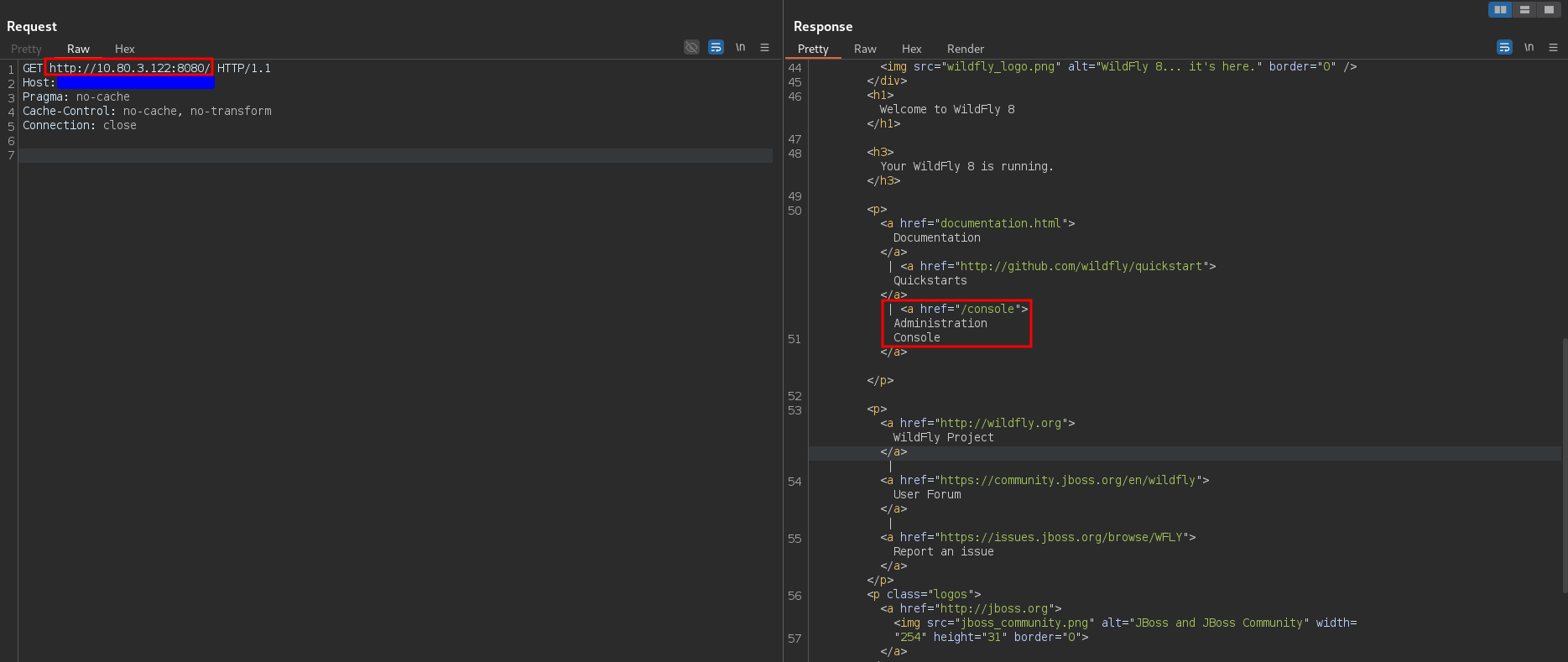Click the github.com/wildfly/quickstart href line

pos(1052,266)
